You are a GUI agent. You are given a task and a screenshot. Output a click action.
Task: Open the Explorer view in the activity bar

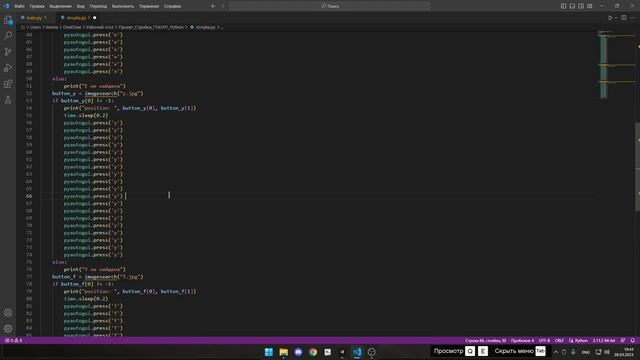(8, 20)
